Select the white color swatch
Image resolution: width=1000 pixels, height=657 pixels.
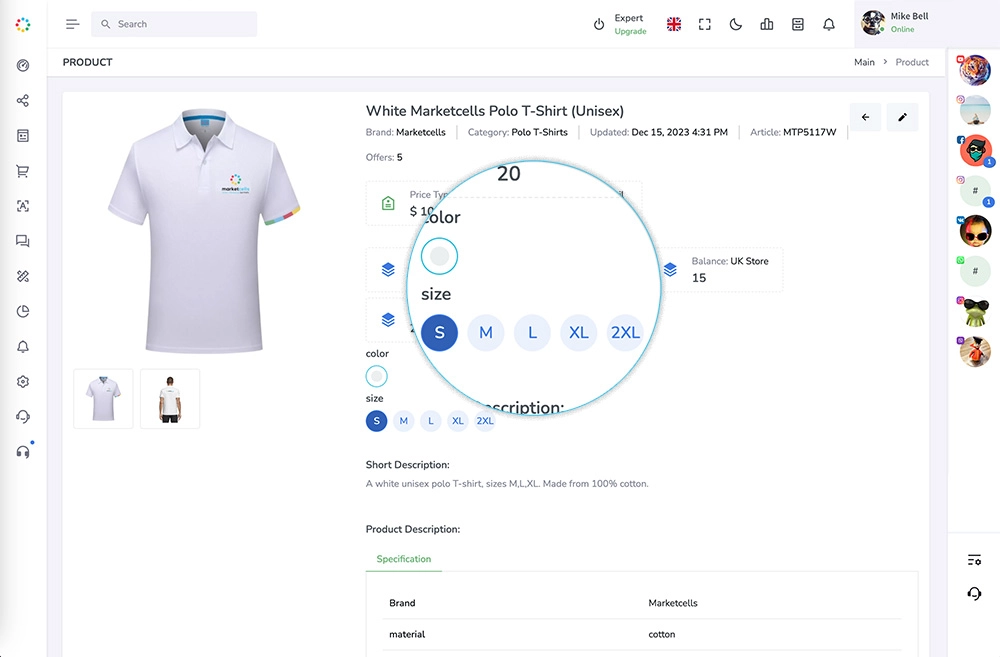pos(376,376)
